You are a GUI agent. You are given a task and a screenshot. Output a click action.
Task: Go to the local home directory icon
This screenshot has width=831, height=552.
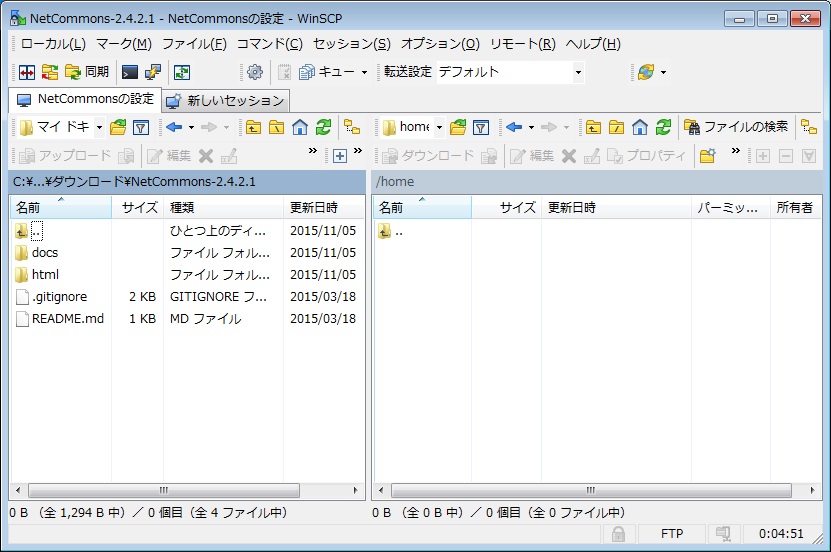pyautogui.click(x=300, y=127)
